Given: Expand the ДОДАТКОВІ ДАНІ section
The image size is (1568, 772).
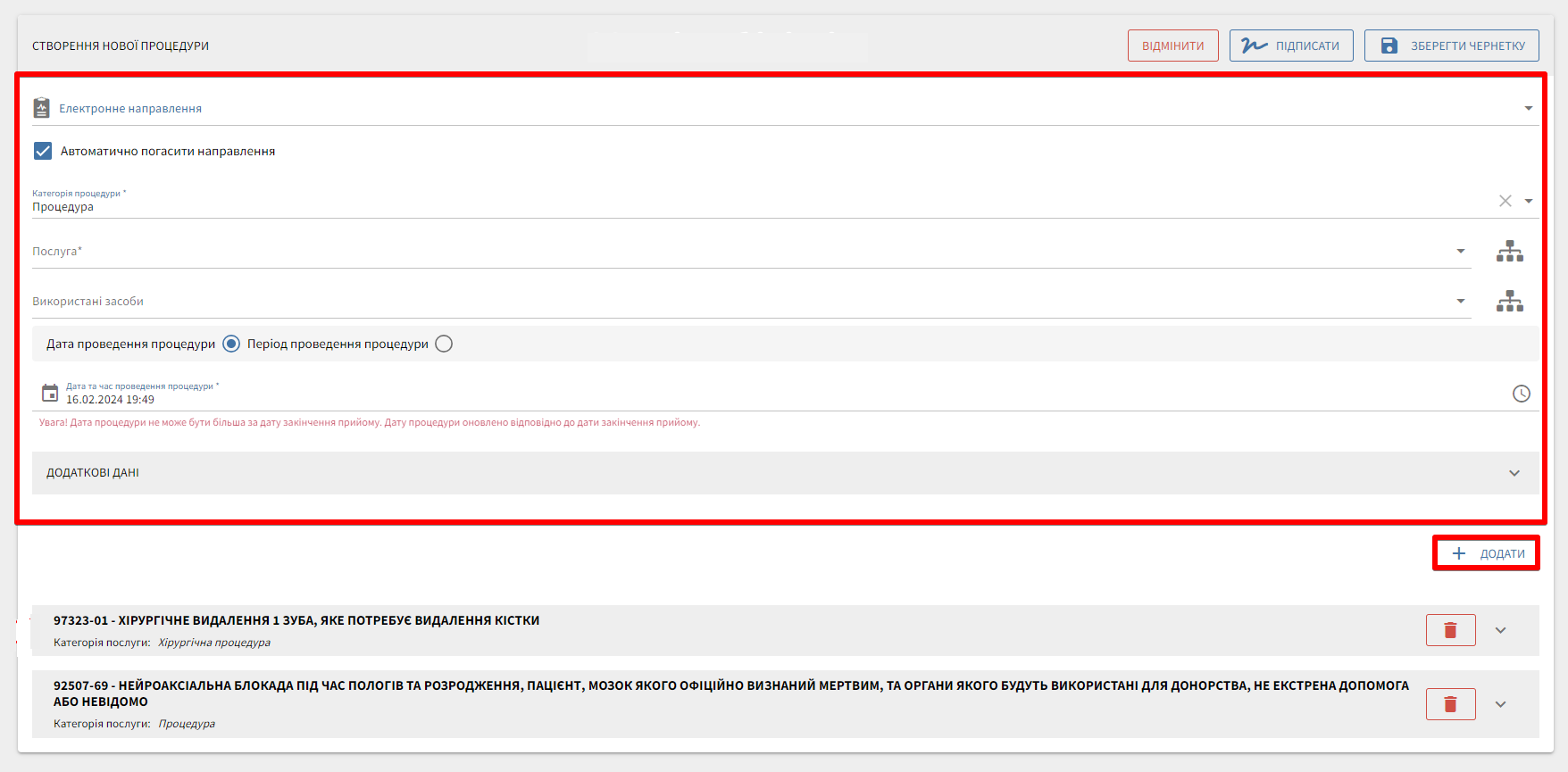Looking at the screenshot, I should 1514,473.
